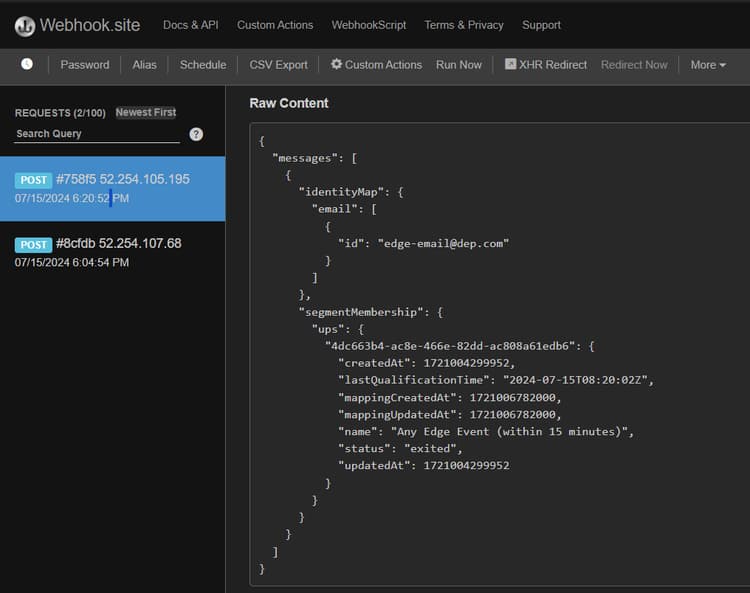The width and height of the screenshot is (750, 593).
Task: Open Custom Actions in the top navigation
Action: [x=275, y=25]
